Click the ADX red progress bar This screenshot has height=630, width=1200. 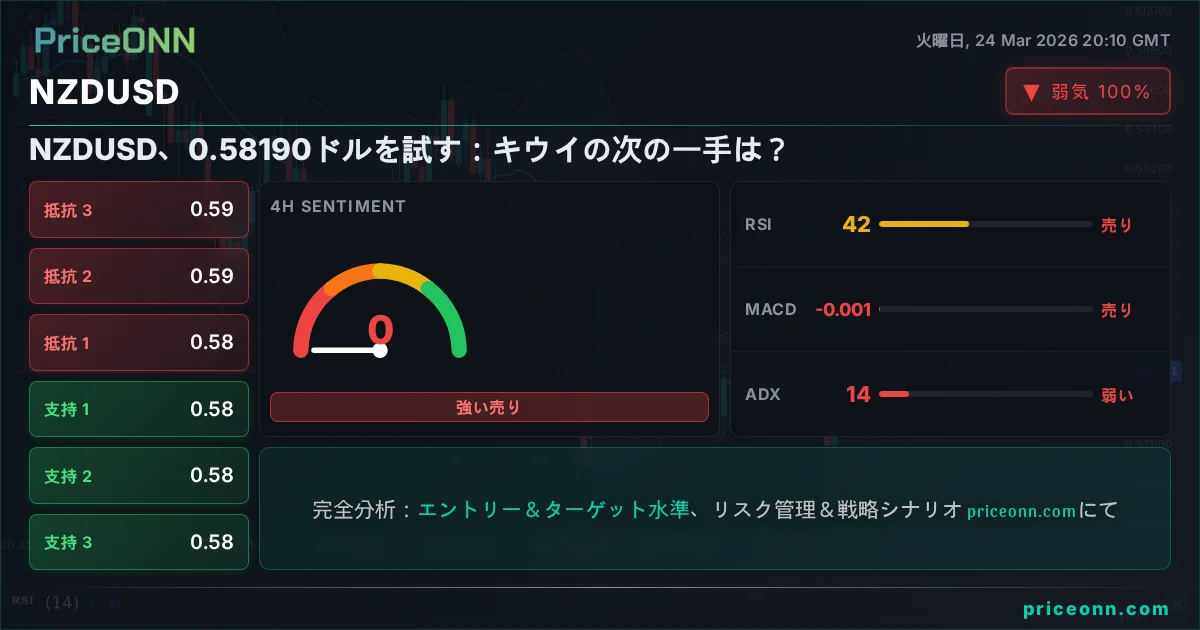[894, 394]
